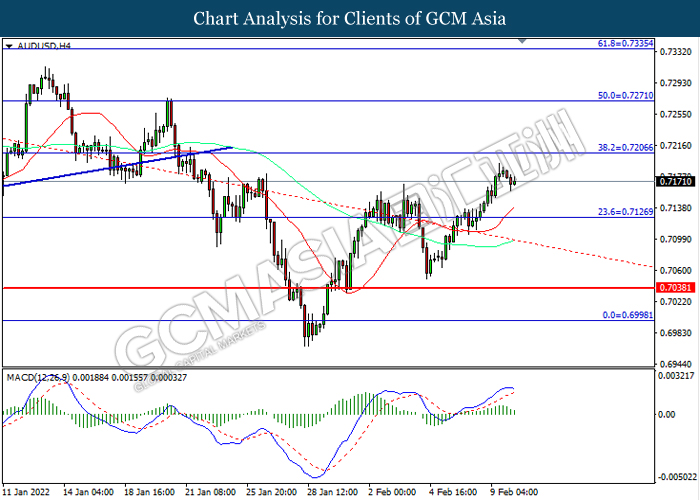Image resolution: width=700 pixels, height=500 pixels.
Task: Select the 23.6=0.71269 Fibonacci label
Action: click(x=625, y=212)
